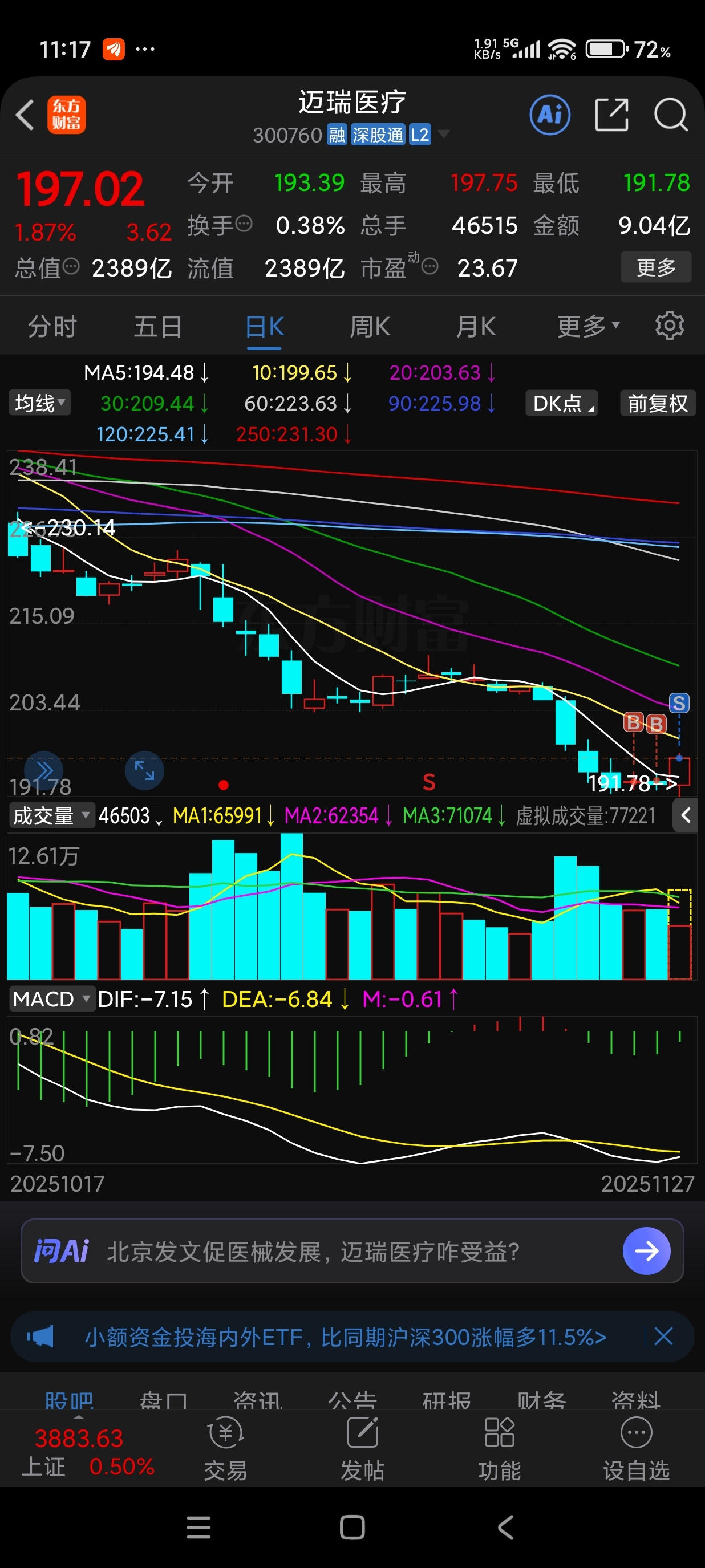Tap the 问Ai send arrow button

click(x=647, y=1251)
